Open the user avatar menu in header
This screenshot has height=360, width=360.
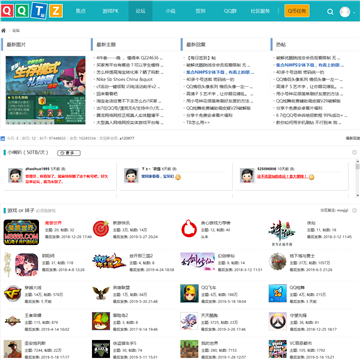pyautogui.click(x=345, y=12)
